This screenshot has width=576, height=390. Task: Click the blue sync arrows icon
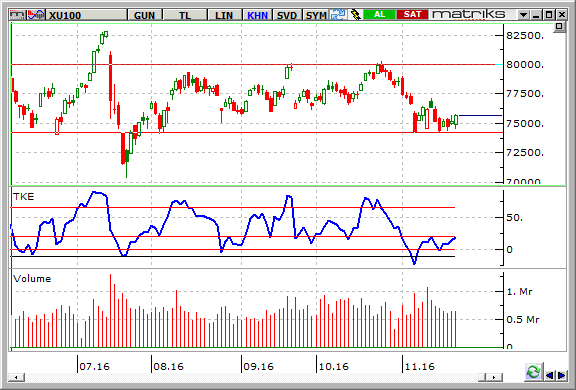338,15
